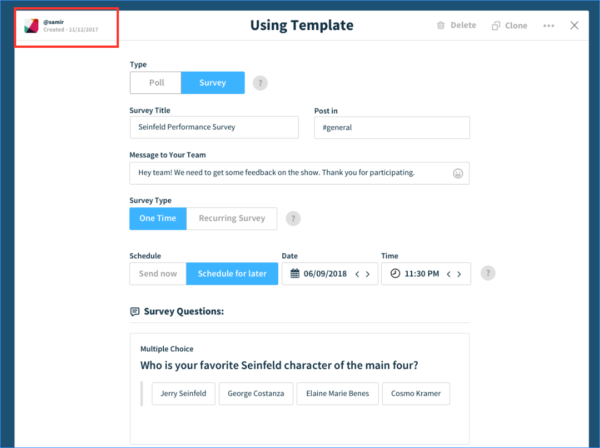The image size is (600, 448).
Task: Close the Using Template dialog
Action: point(574,25)
